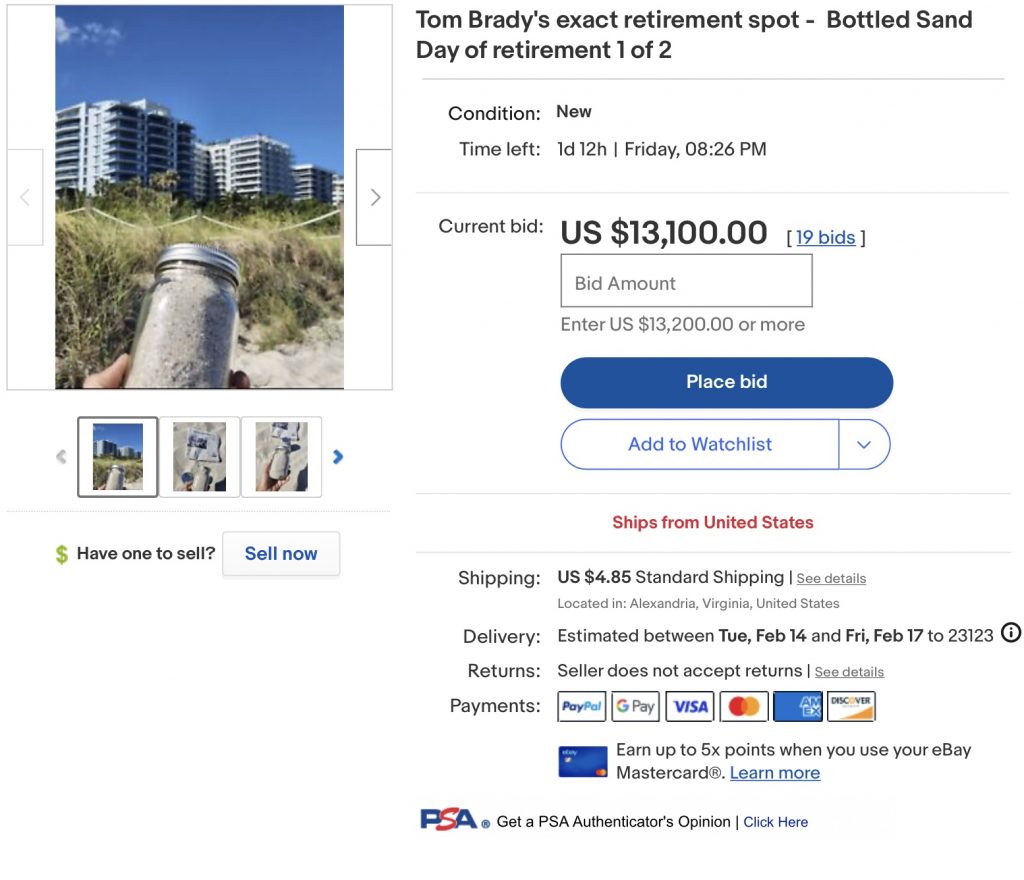Click the Place bid button
The height and width of the screenshot is (880, 1024).
click(x=726, y=381)
